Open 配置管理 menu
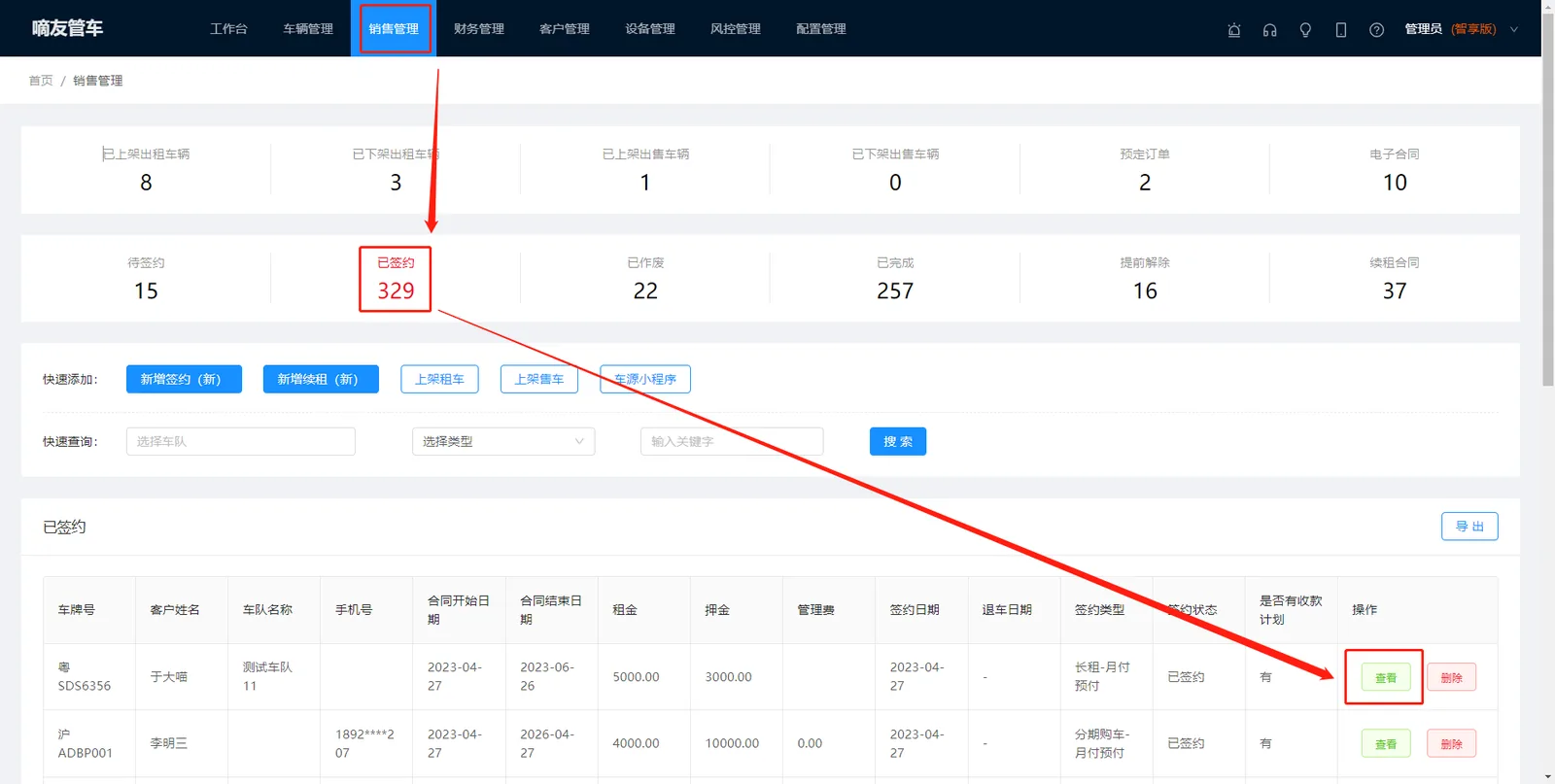 click(821, 29)
